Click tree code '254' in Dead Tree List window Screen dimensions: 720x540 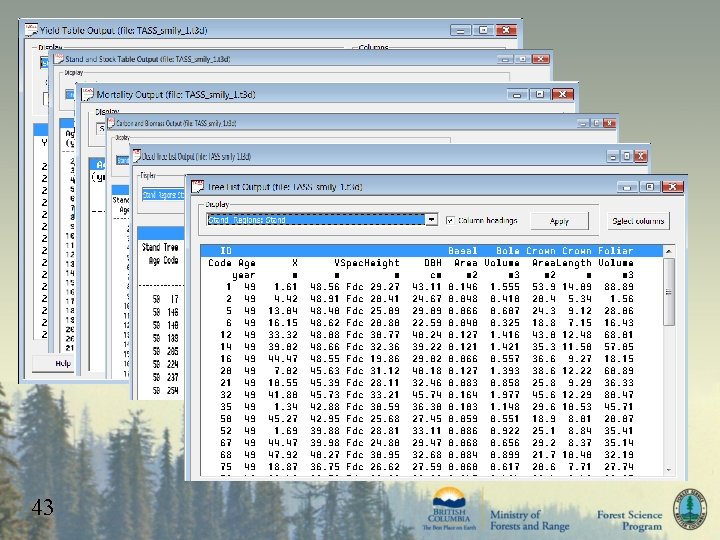(x=173, y=390)
